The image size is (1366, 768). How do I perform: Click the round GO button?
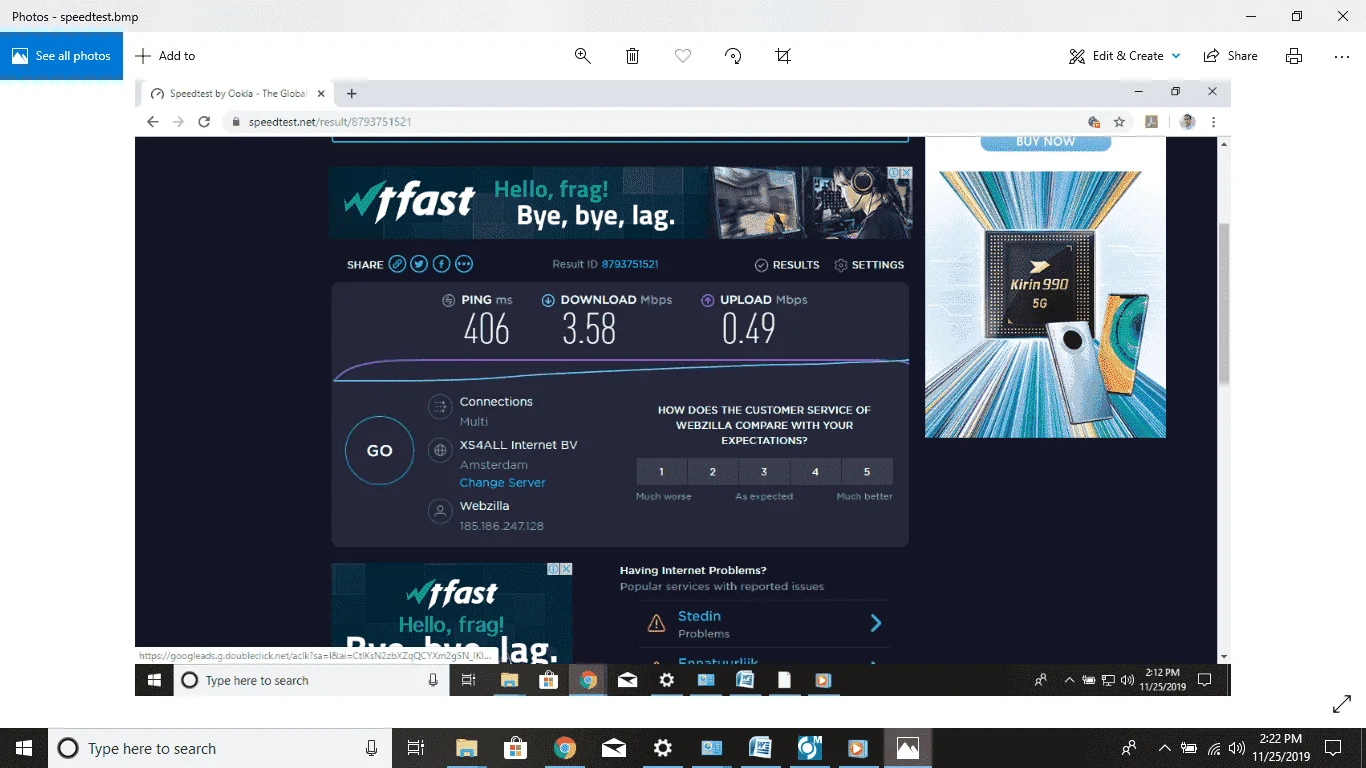point(380,451)
